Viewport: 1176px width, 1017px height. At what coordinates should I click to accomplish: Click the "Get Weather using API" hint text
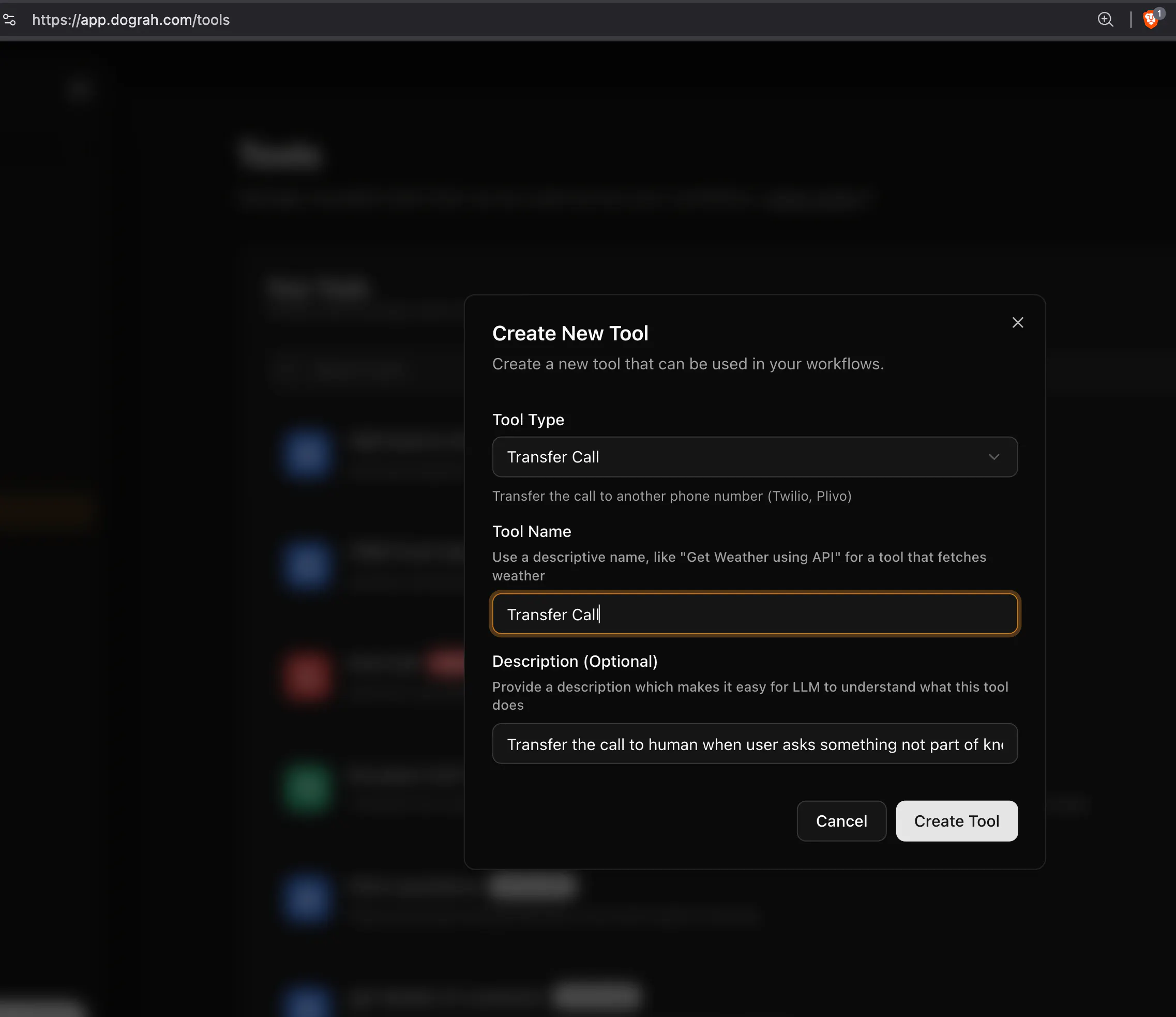(739, 566)
